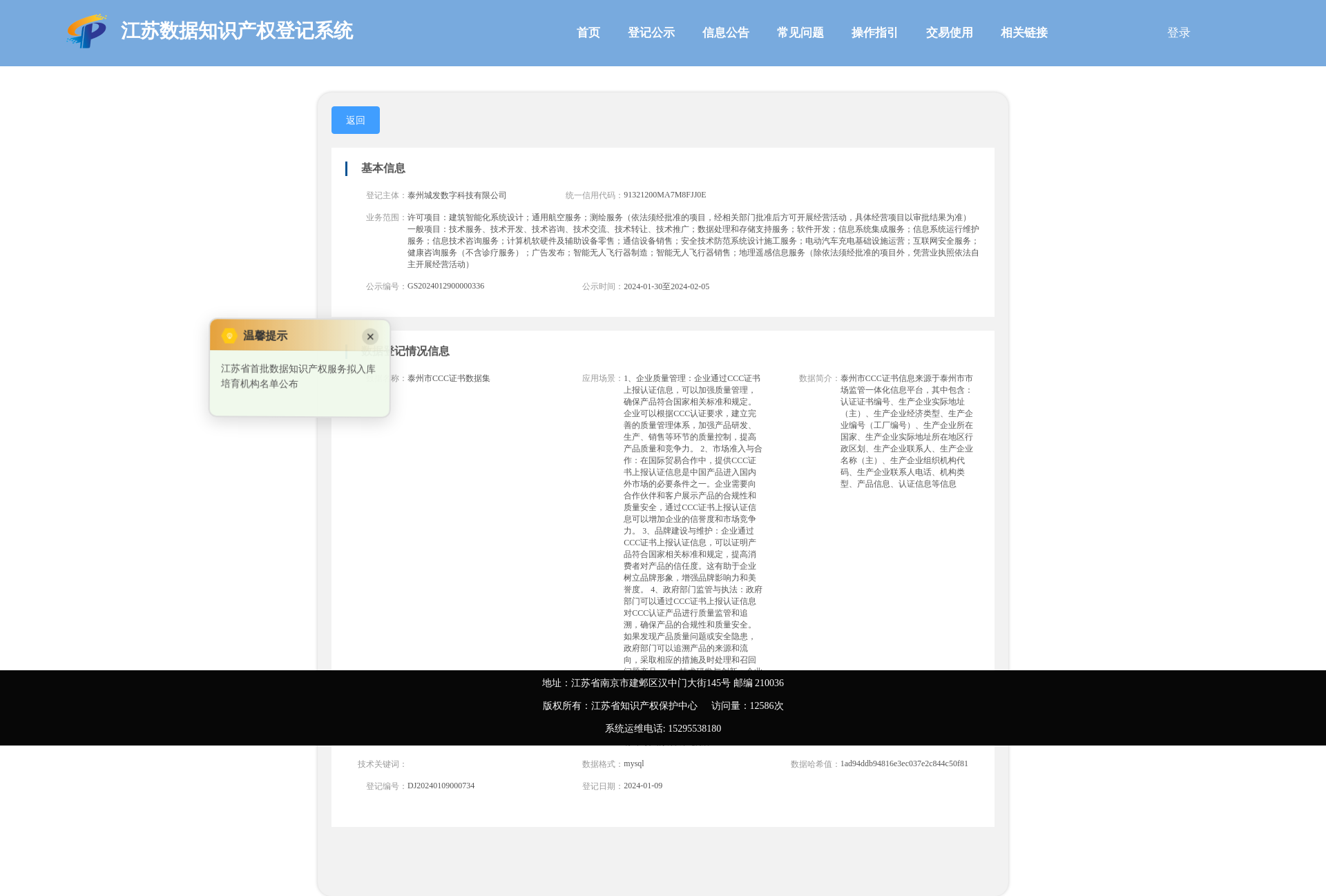Click the site logo icon in header
This screenshot has height=896, width=1326.
tap(87, 32)
